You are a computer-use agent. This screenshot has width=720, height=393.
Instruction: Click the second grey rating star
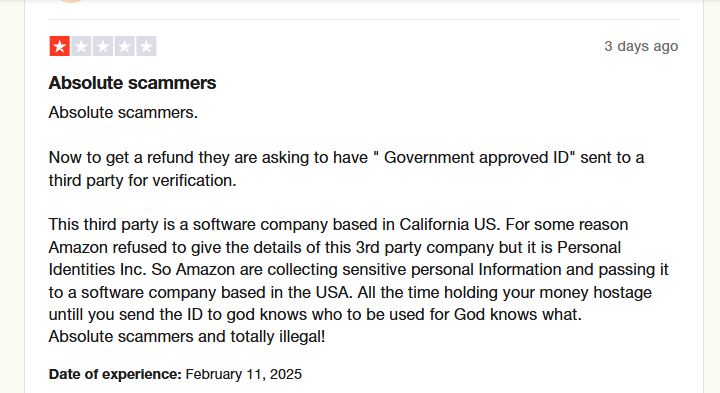coord(81,46)
